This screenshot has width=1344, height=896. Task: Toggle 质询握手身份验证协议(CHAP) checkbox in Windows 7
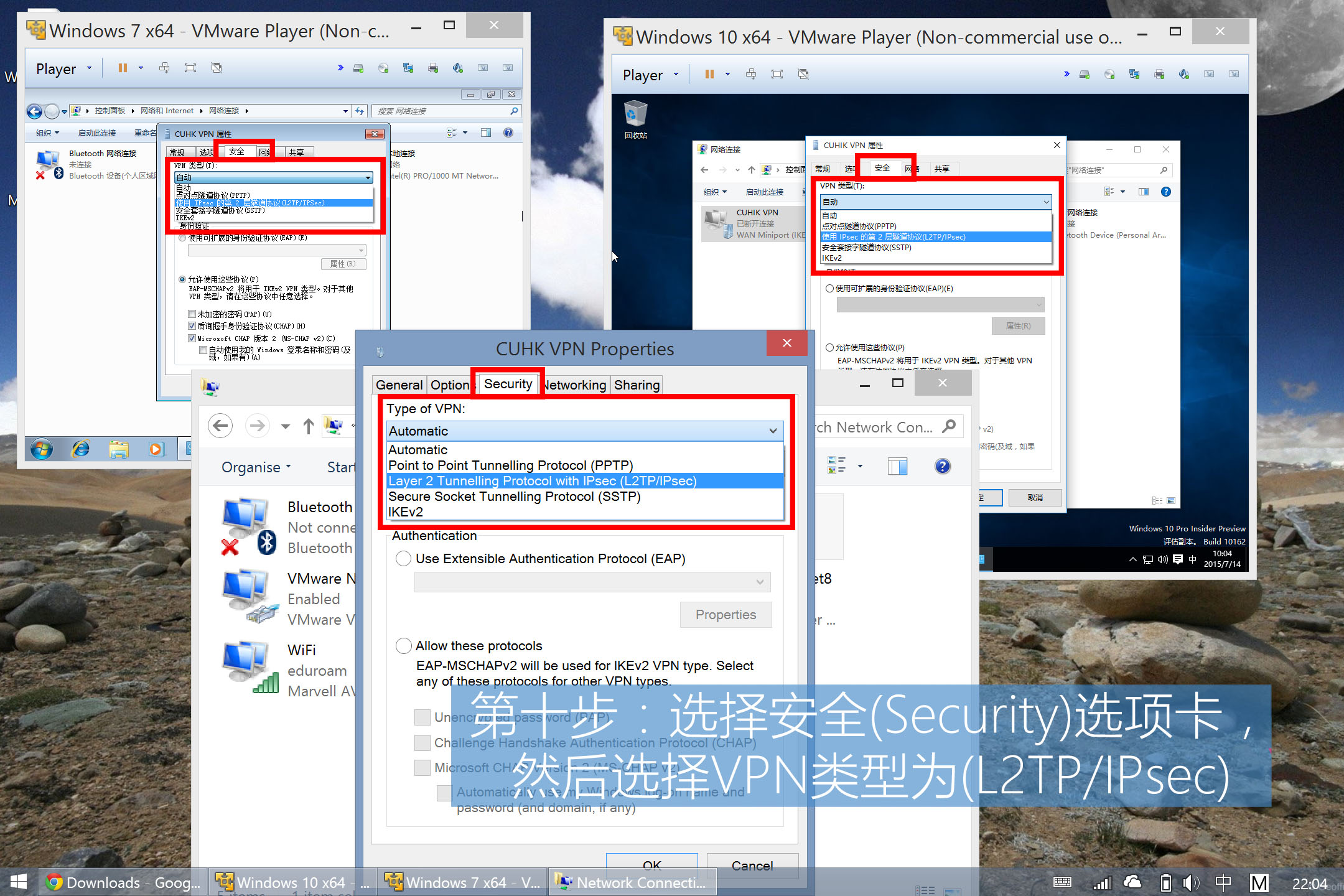tap(192, 326)
